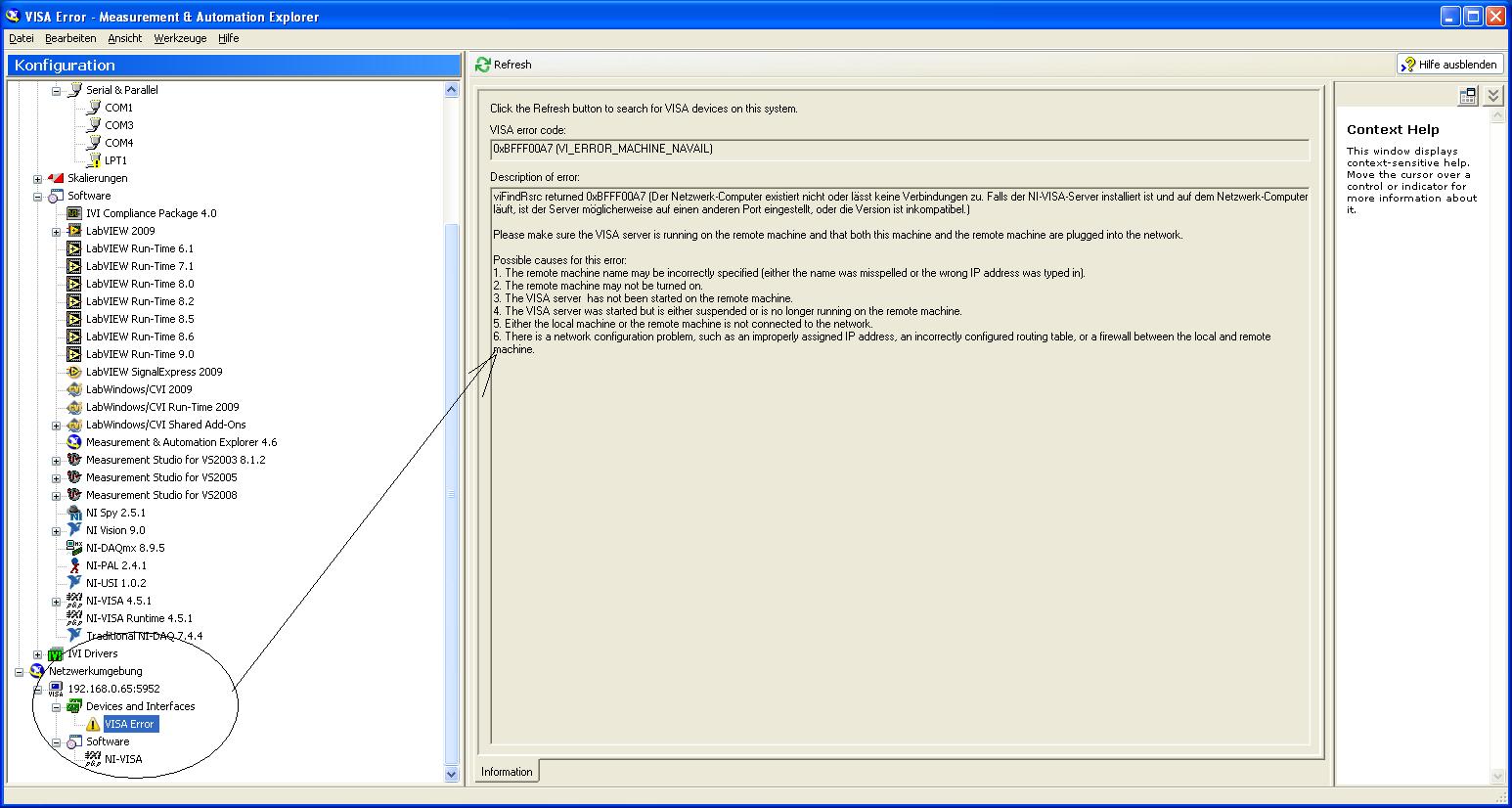The image size is (1512, 808).
Task: Click the Context Help pane layout icon
Action: [x=1468, y=96]
